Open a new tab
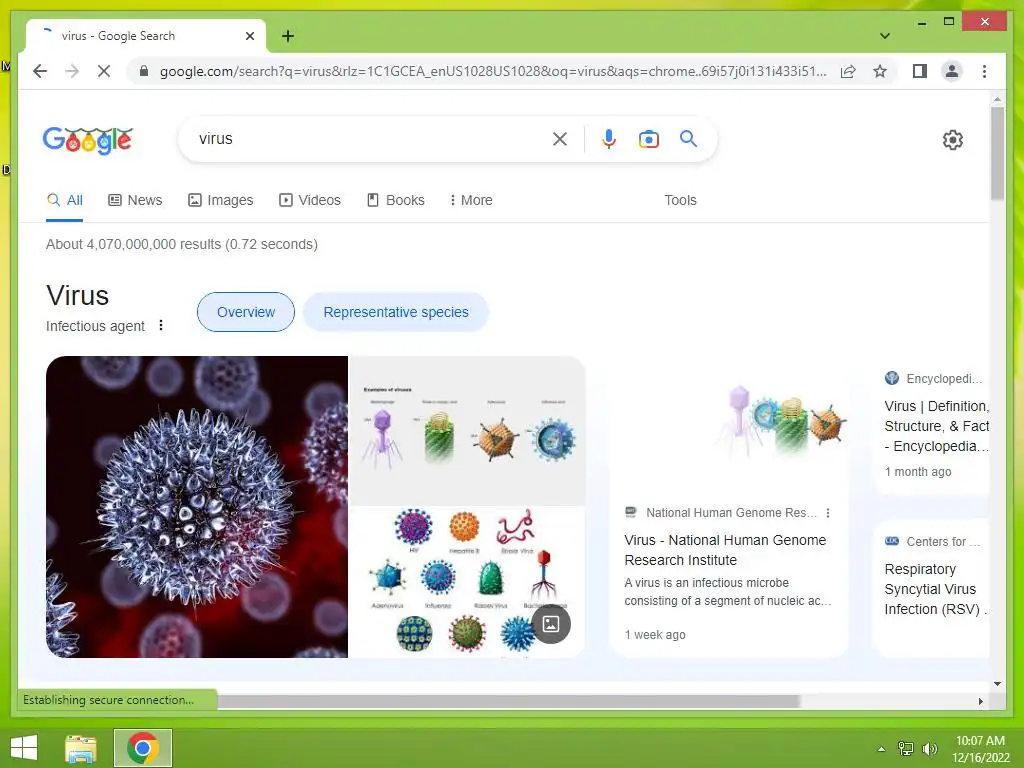Image resolution: width=1024 pixels, height=768 pixels. click(x=288, y=36)
